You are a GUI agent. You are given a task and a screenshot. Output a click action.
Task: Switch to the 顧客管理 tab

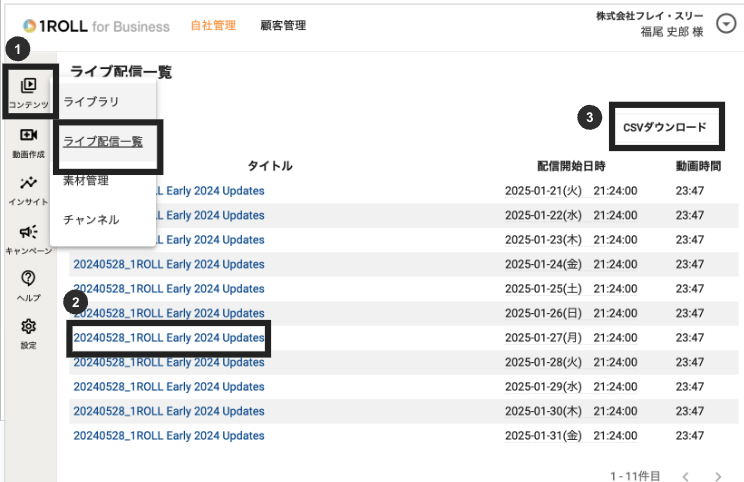[x=282, y=25]
